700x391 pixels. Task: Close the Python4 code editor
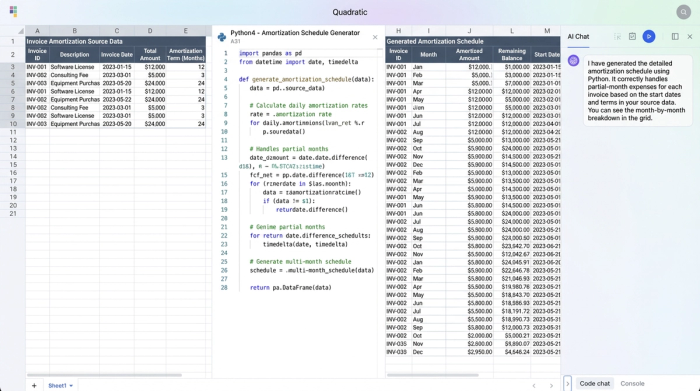pyautogui.click(x=375, y=37)
